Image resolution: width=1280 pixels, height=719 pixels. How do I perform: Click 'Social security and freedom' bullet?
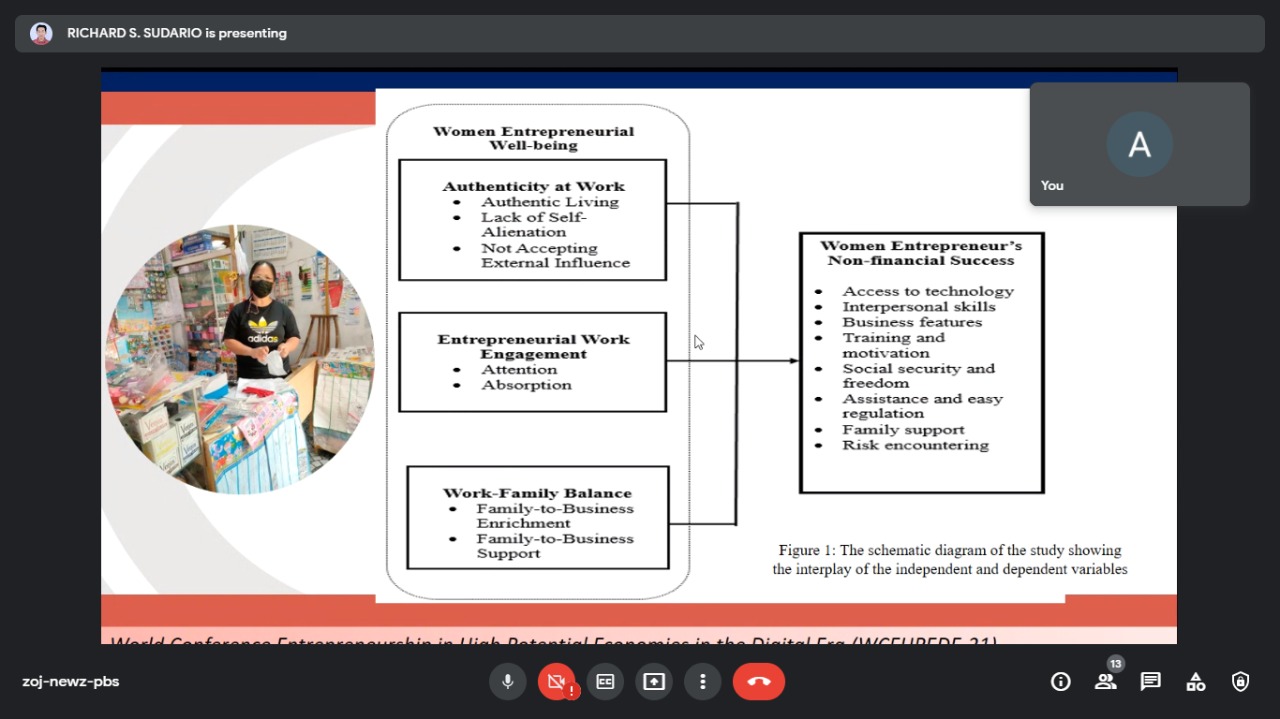coord(918,375)
